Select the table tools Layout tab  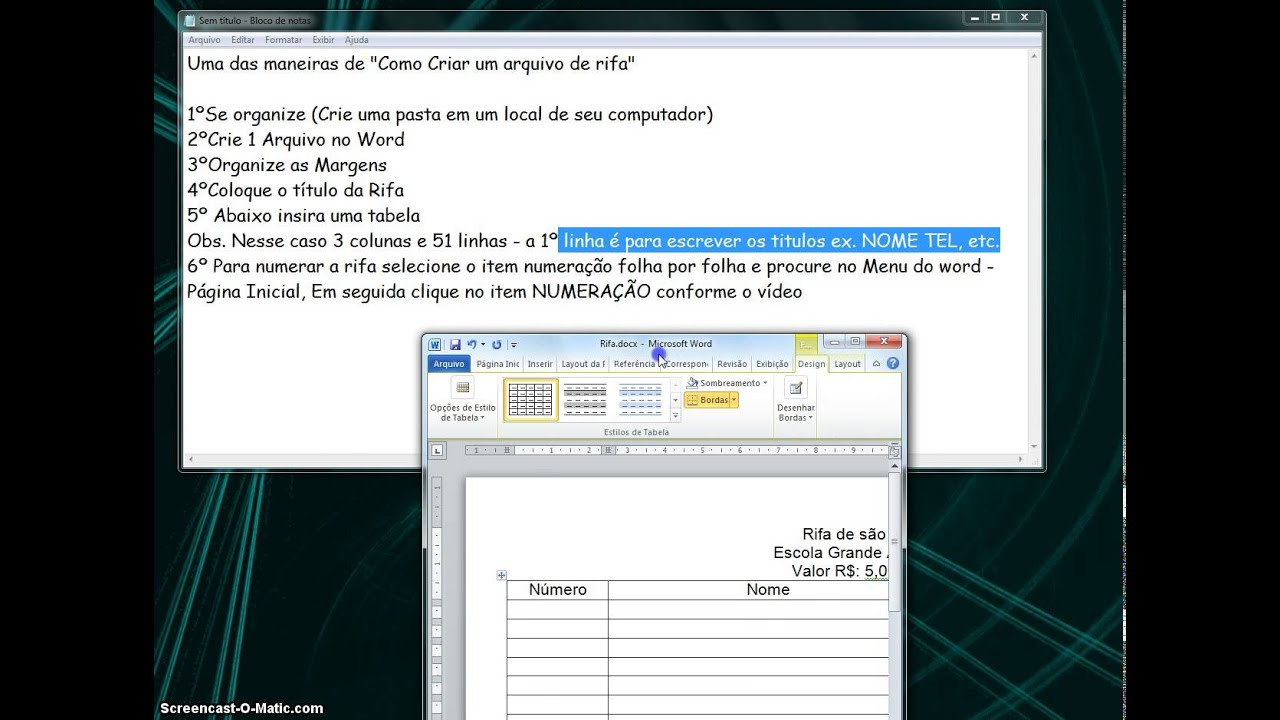pos(847,364)
